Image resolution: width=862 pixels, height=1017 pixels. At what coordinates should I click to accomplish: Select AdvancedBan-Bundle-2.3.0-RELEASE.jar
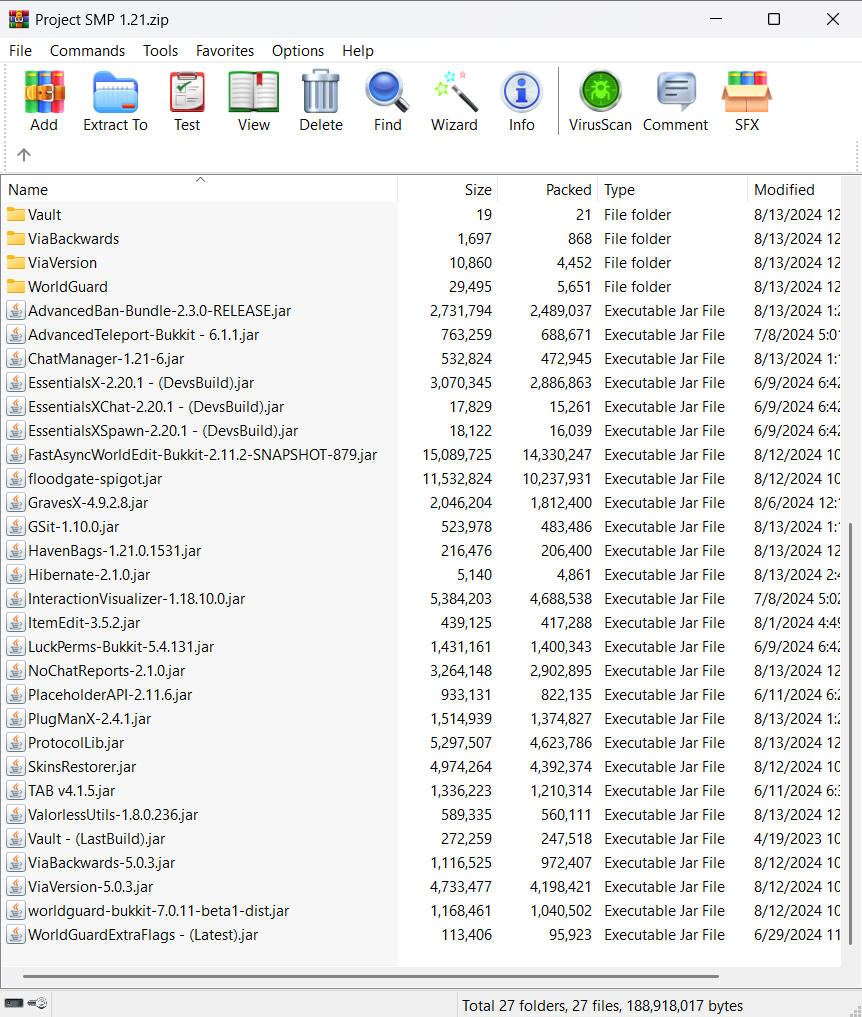click(x=159, y=311)
